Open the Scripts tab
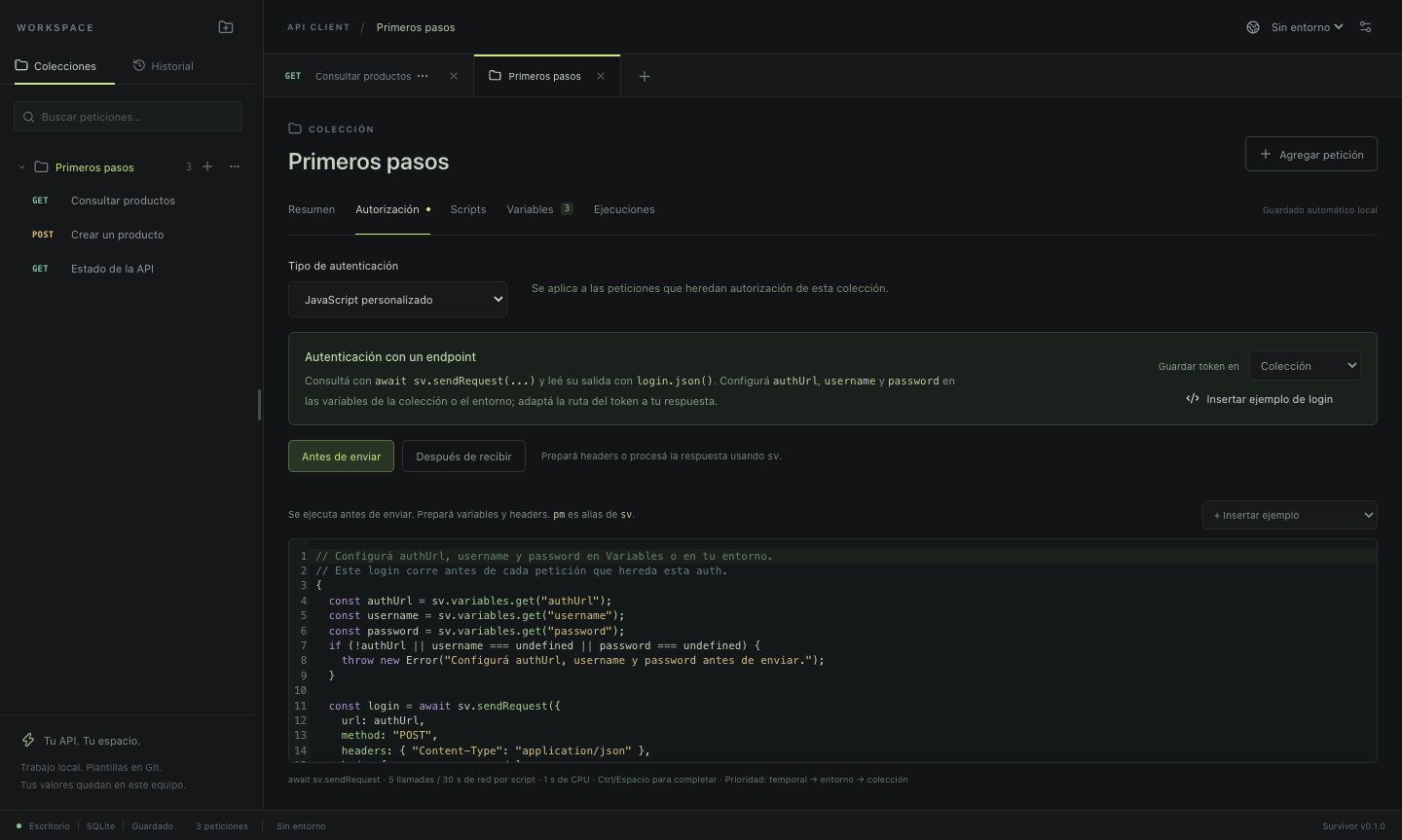 click(x=468, y=209)
